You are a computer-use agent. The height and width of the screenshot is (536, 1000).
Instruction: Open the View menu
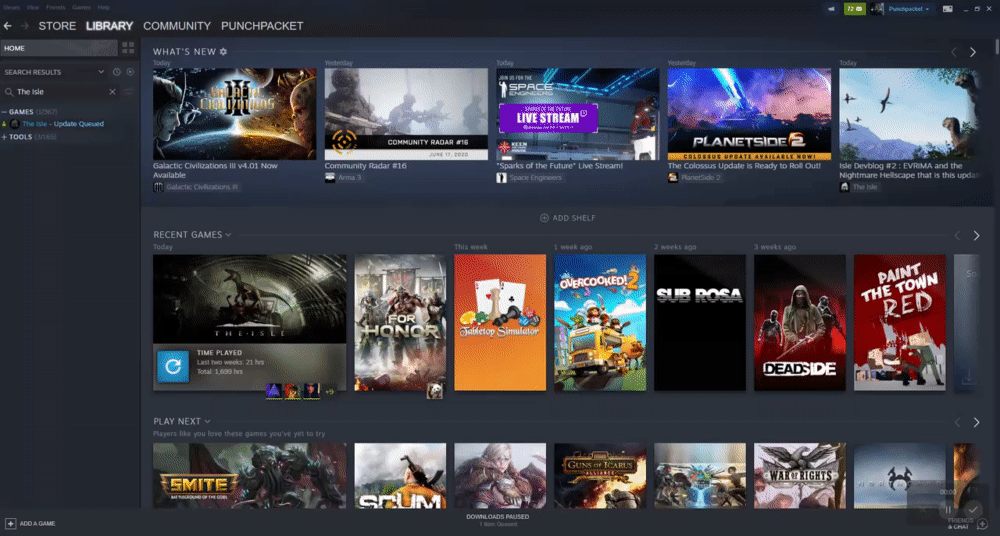(x=33, y=7)
